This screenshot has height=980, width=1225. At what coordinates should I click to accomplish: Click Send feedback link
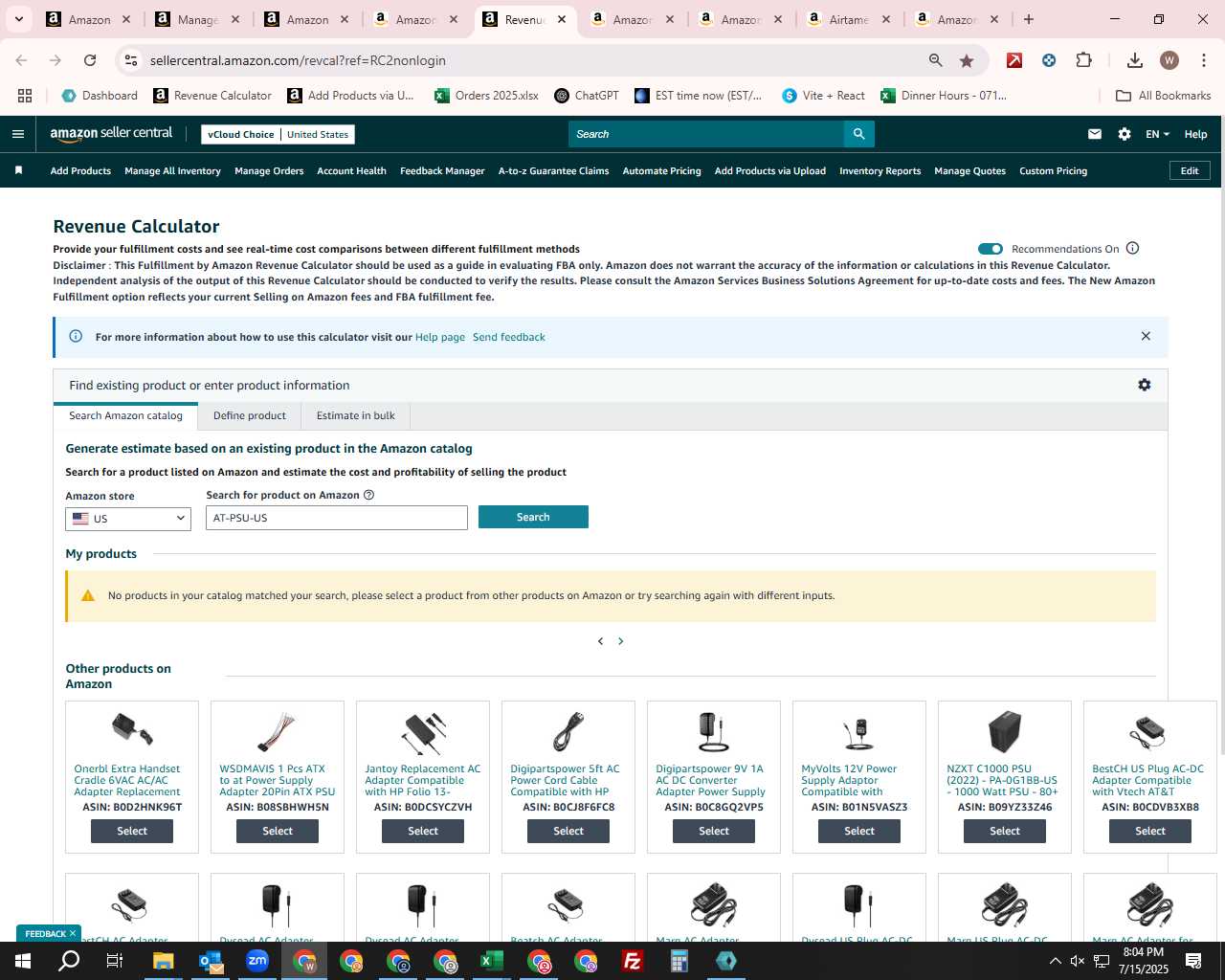[509, 337]
